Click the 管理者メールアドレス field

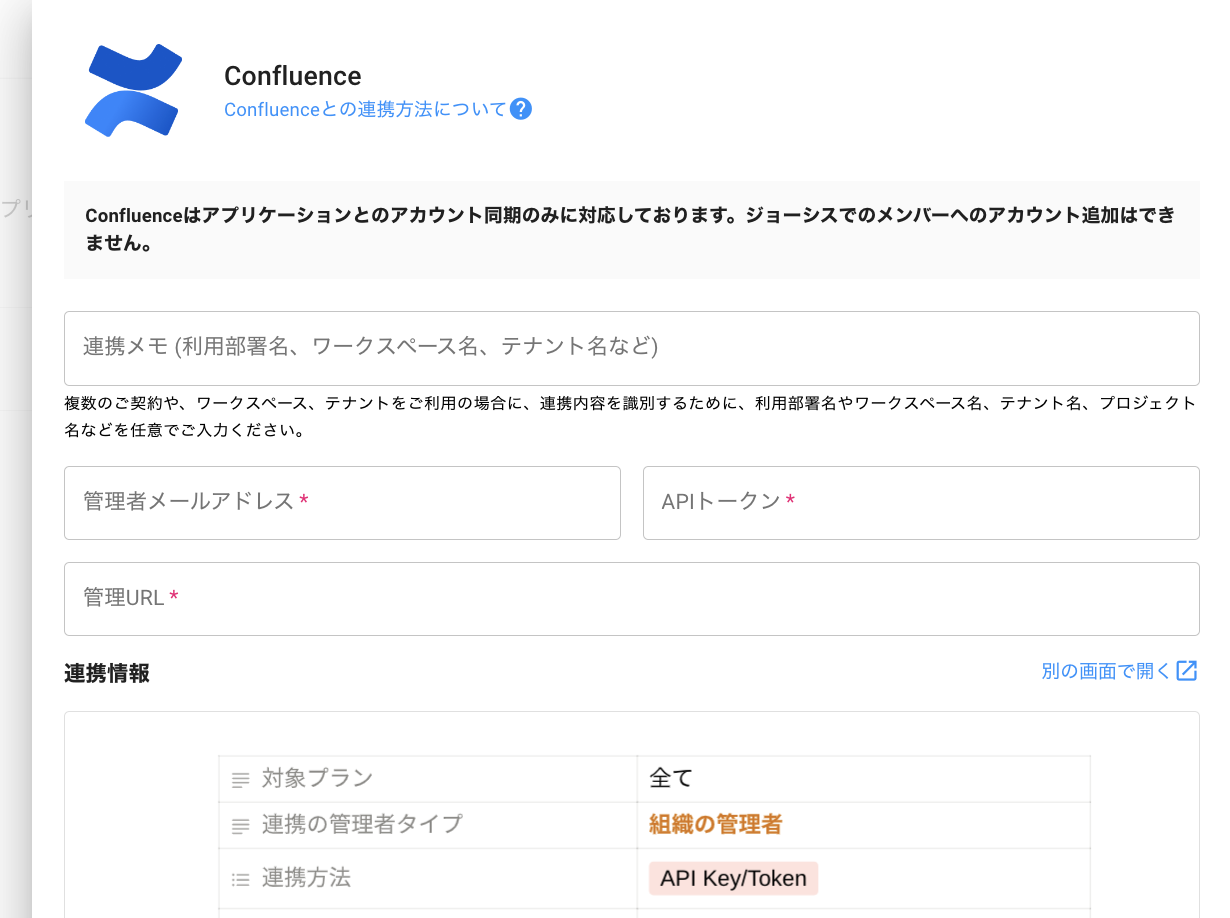pyautogui.click(x=342, y=502)
